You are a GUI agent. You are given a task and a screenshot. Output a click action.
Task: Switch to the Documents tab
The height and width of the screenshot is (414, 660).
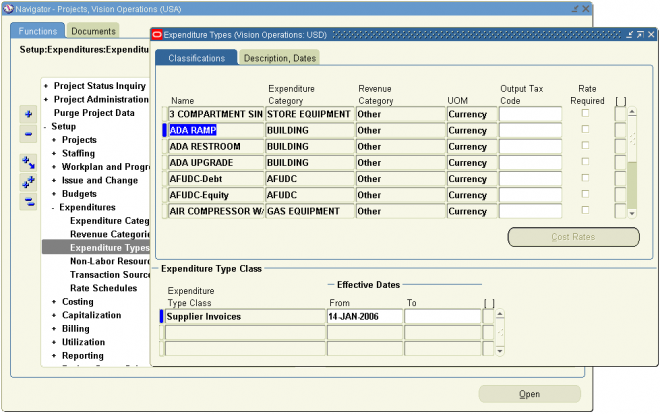[x=93, y=31]
